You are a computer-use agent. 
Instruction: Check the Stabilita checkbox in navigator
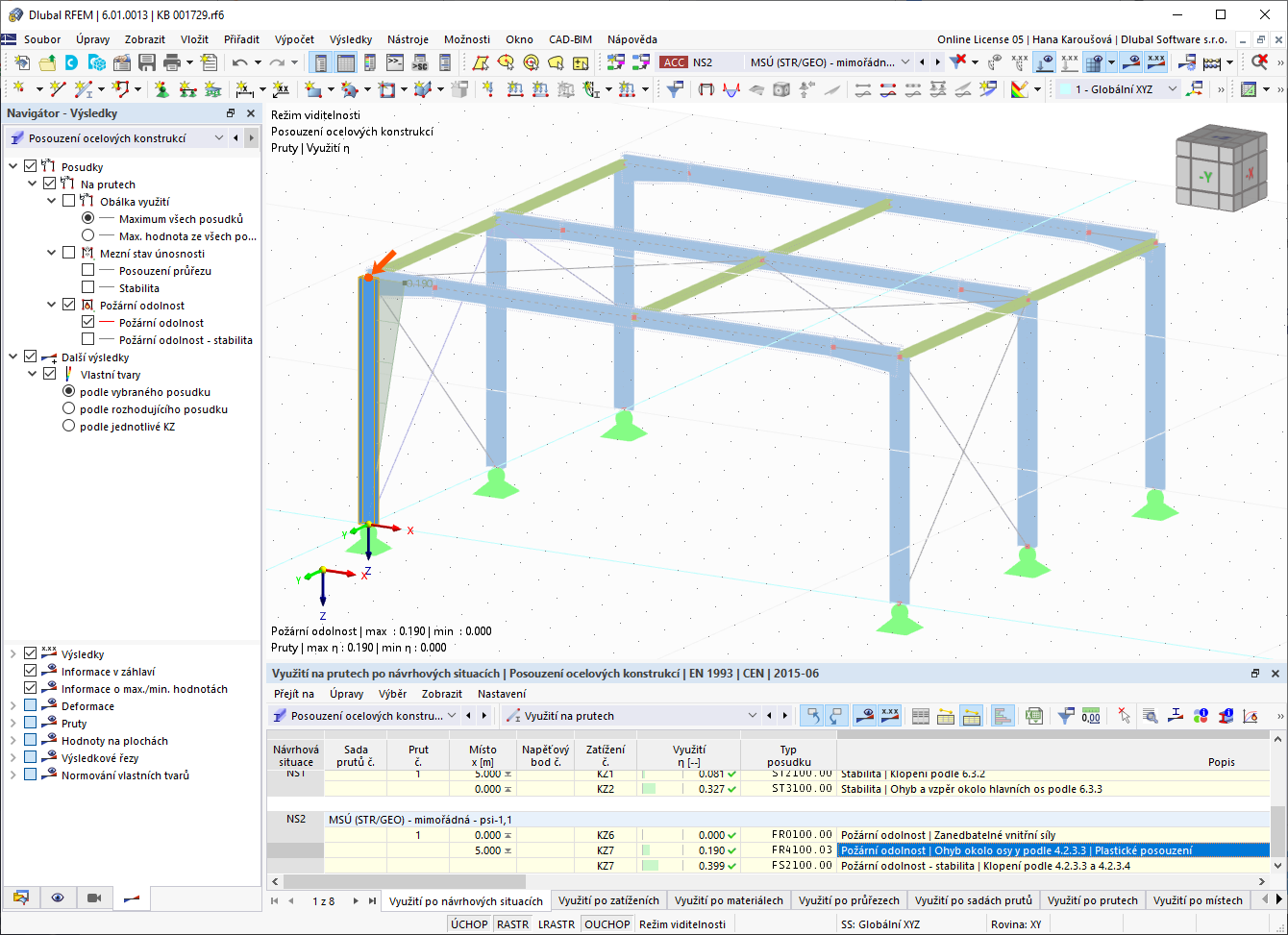click(88, 287)
